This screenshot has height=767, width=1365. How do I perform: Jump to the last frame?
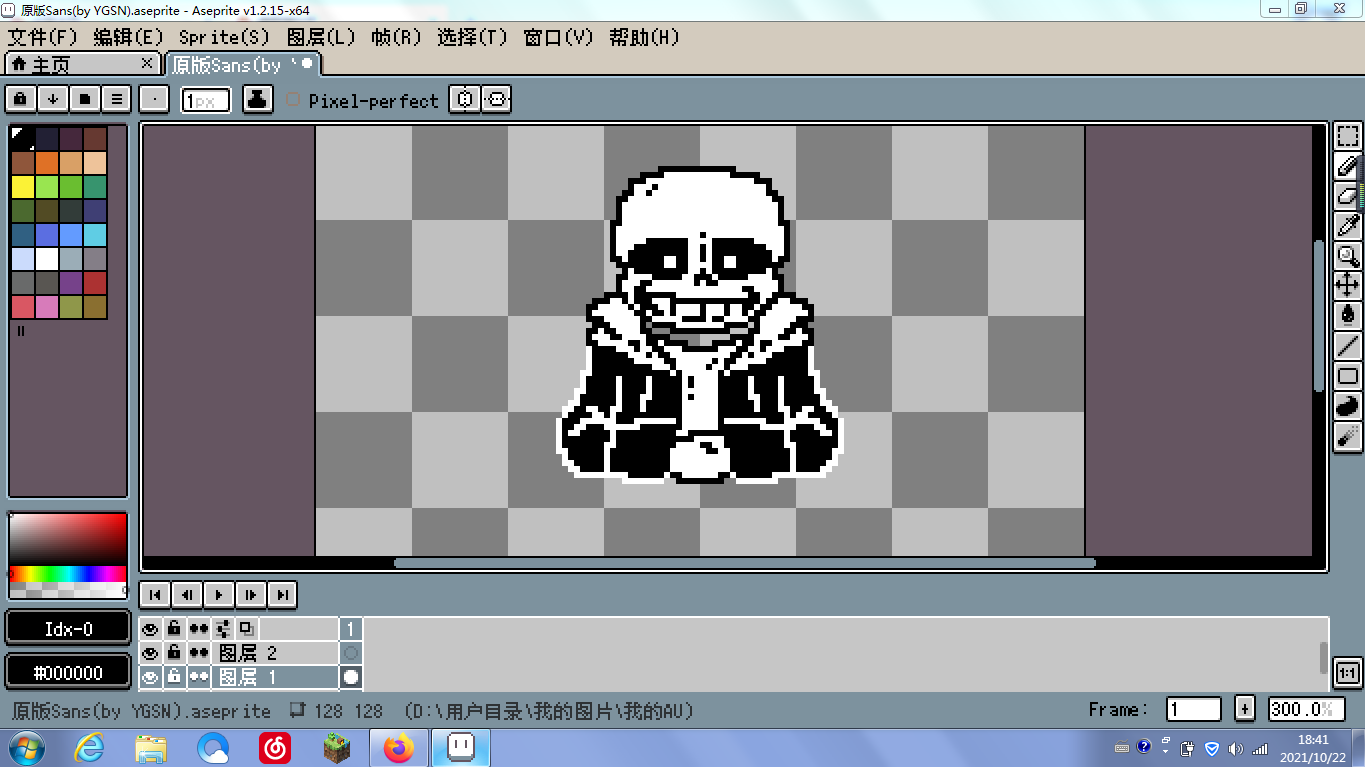(283, 594)
